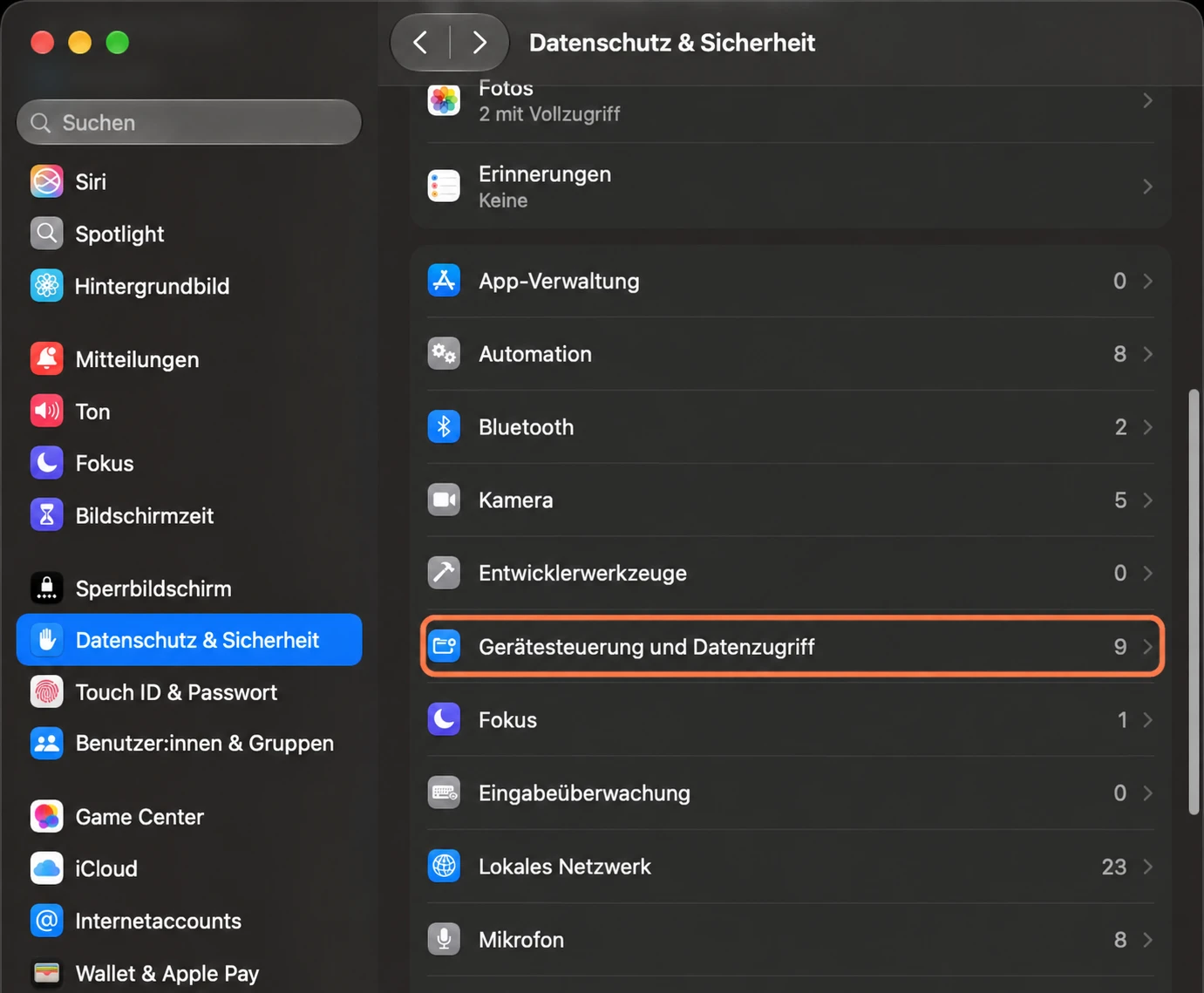Click the green zoom window button

click(117, 42)
